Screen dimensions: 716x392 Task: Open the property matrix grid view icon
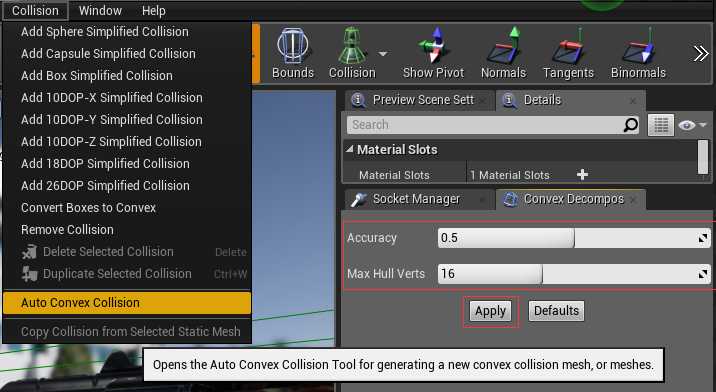(661, 125)
